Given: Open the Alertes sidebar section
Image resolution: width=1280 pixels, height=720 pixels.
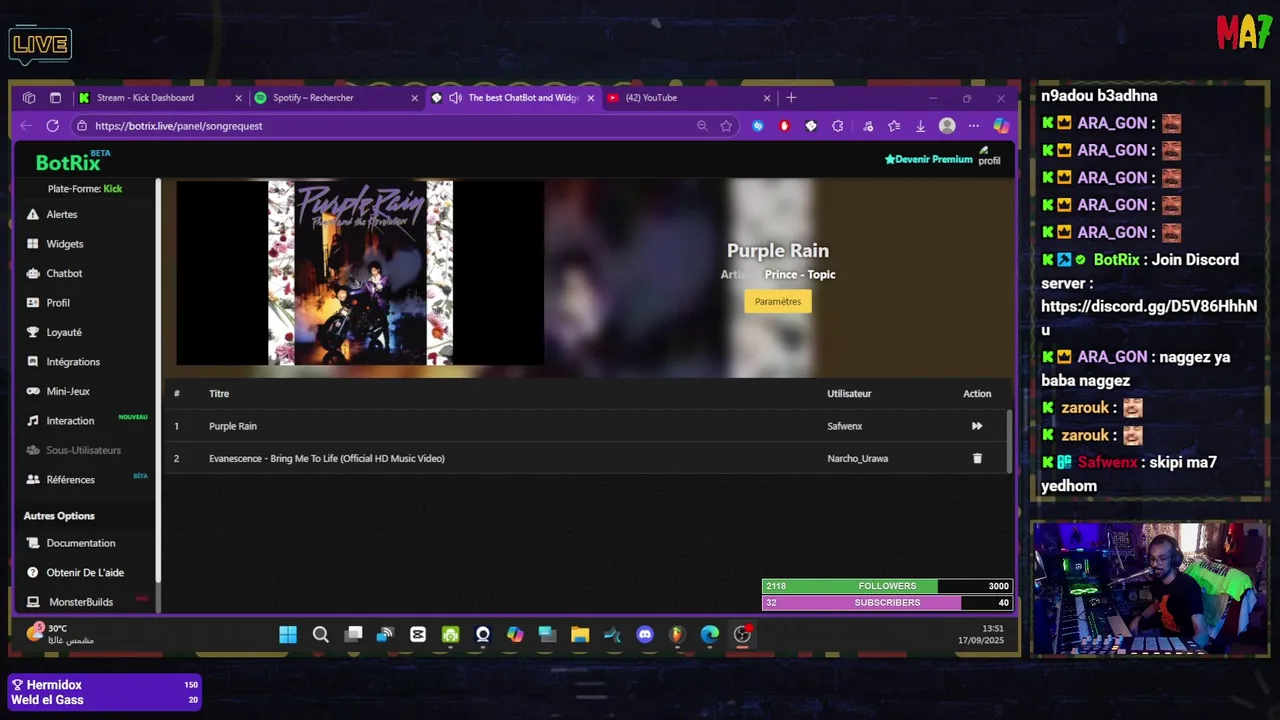Looking at the screenshot, I should 61,214.
